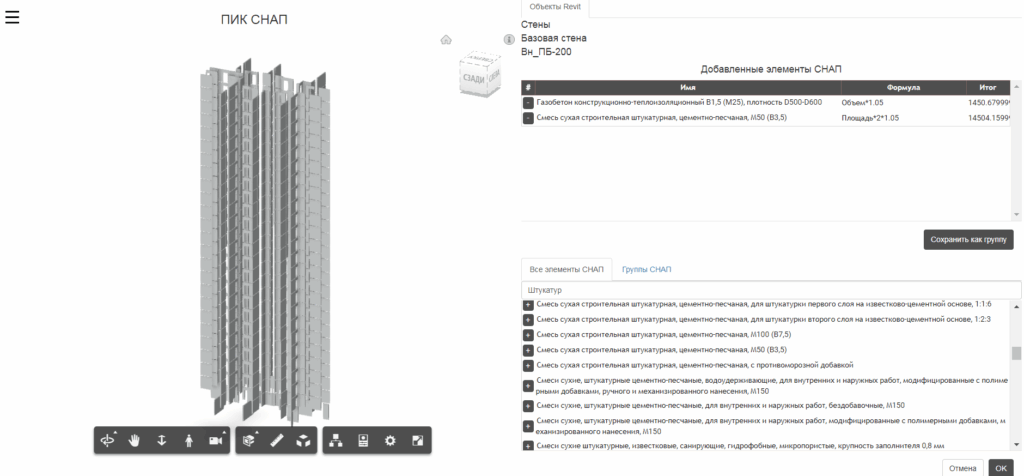The width and height of the screenshot is (1024, 476).
Task: Switch to Все элементы СНАП tab
Action: tap(566, 269)
